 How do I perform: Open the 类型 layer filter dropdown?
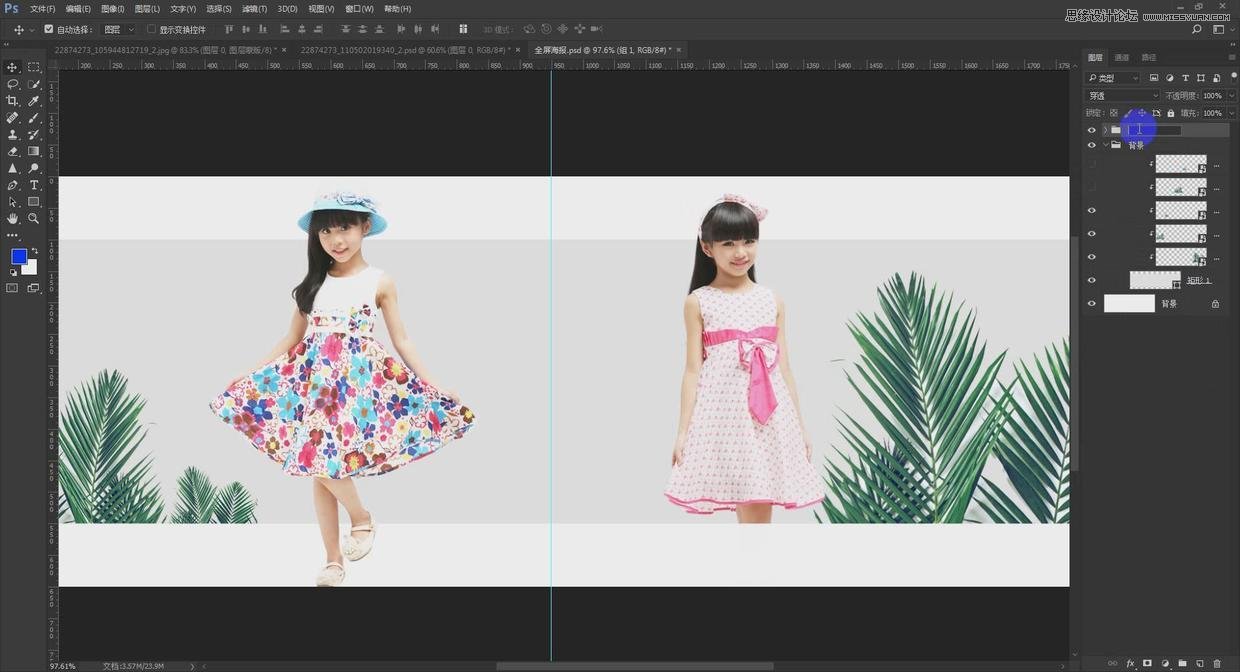point(1114,78)
